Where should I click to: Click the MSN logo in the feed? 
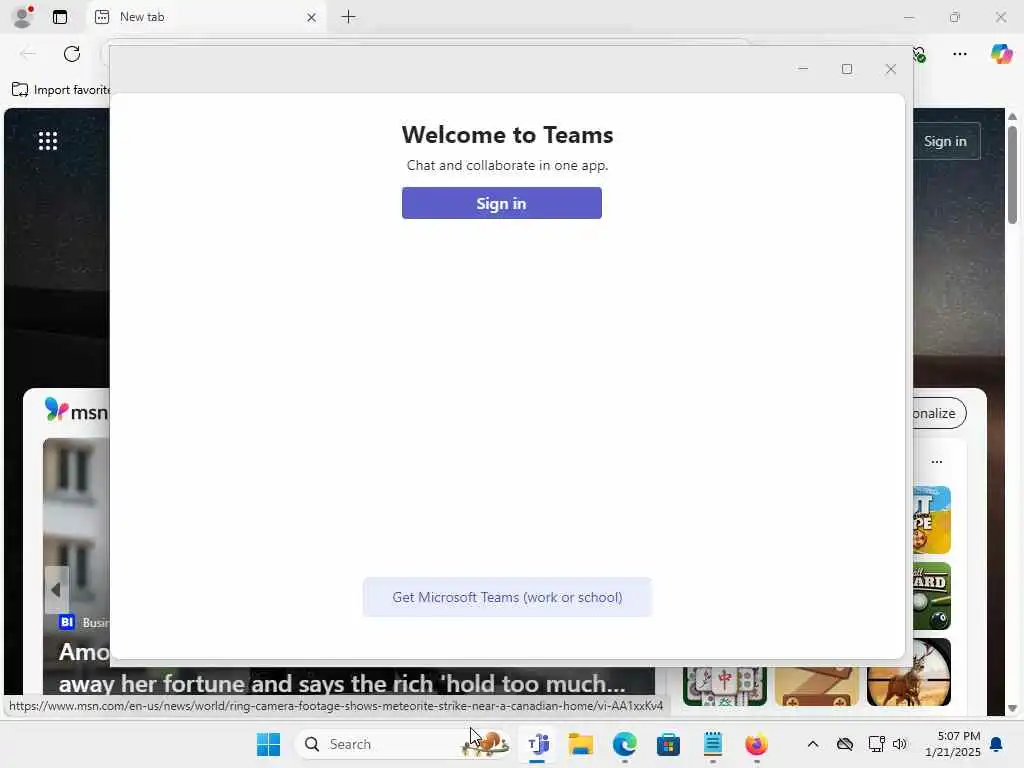click(76, 411)
